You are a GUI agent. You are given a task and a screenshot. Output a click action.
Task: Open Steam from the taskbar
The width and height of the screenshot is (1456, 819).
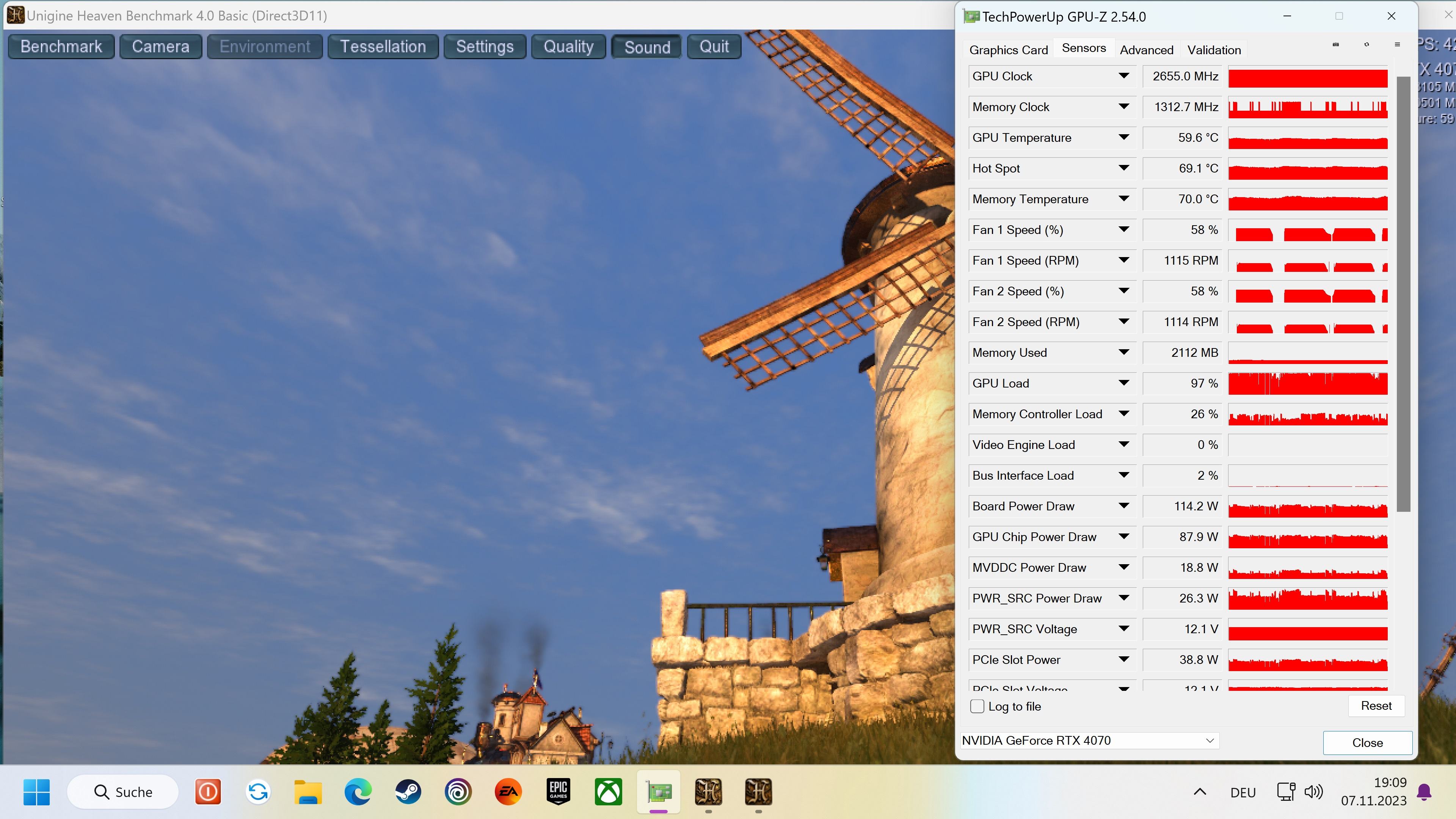(408, 792)
